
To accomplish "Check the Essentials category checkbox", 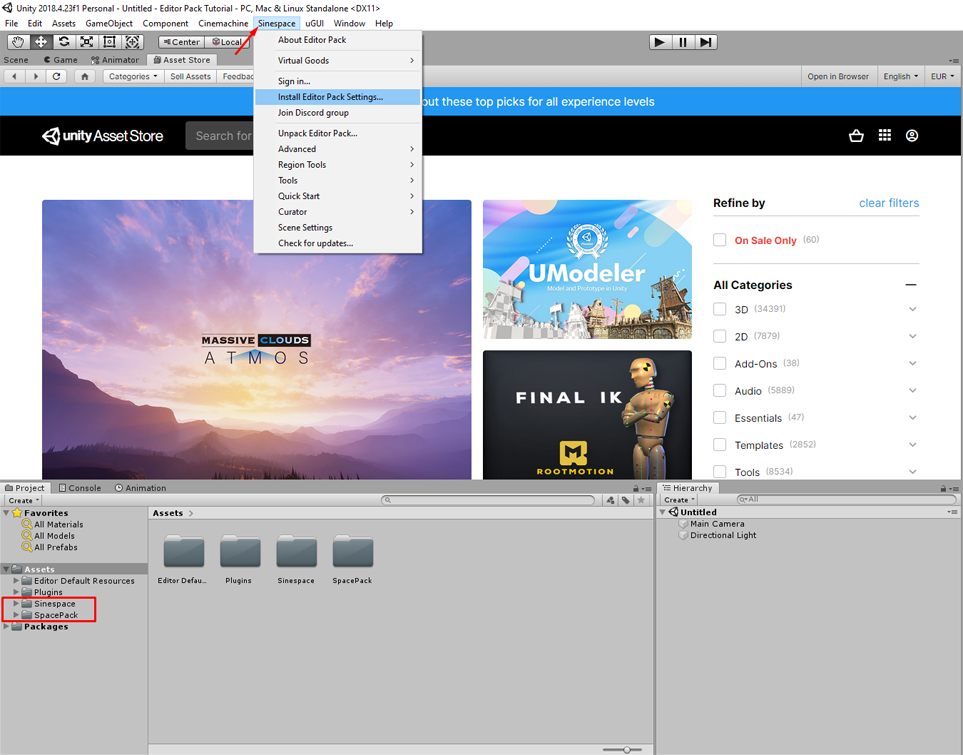I will coord(720,417).
